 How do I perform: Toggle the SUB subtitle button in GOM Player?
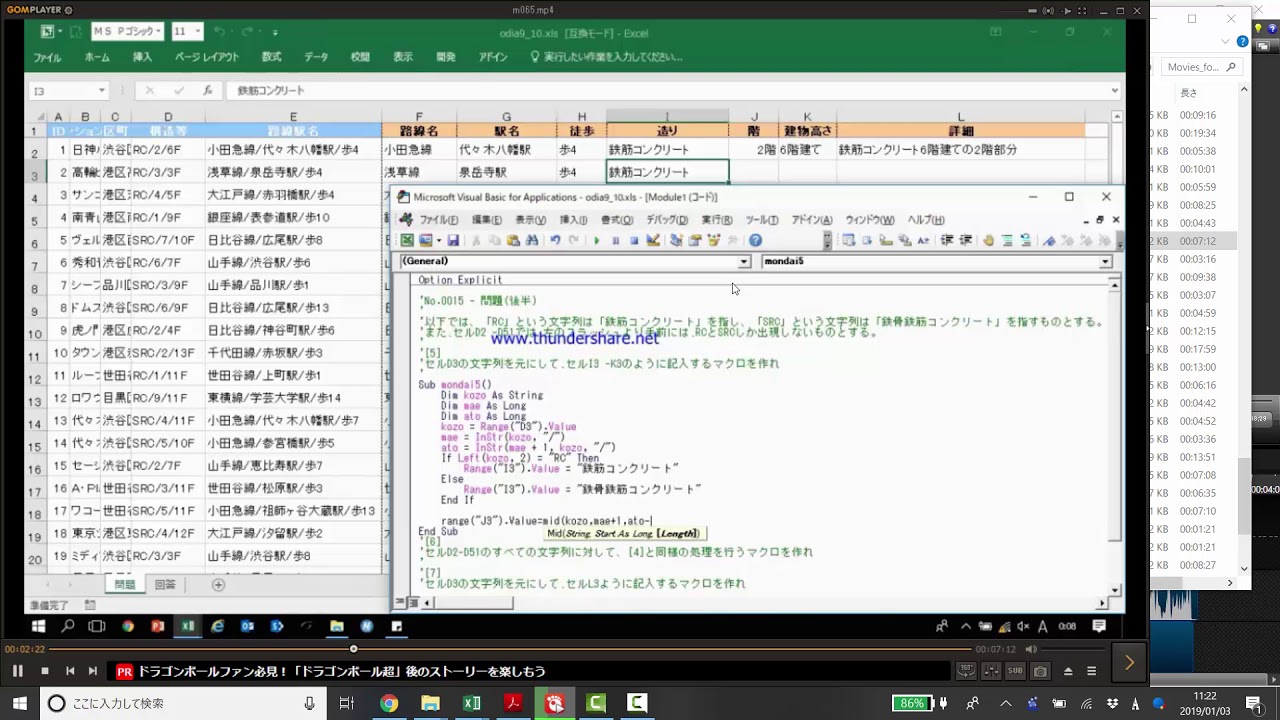click(1015, 671)
